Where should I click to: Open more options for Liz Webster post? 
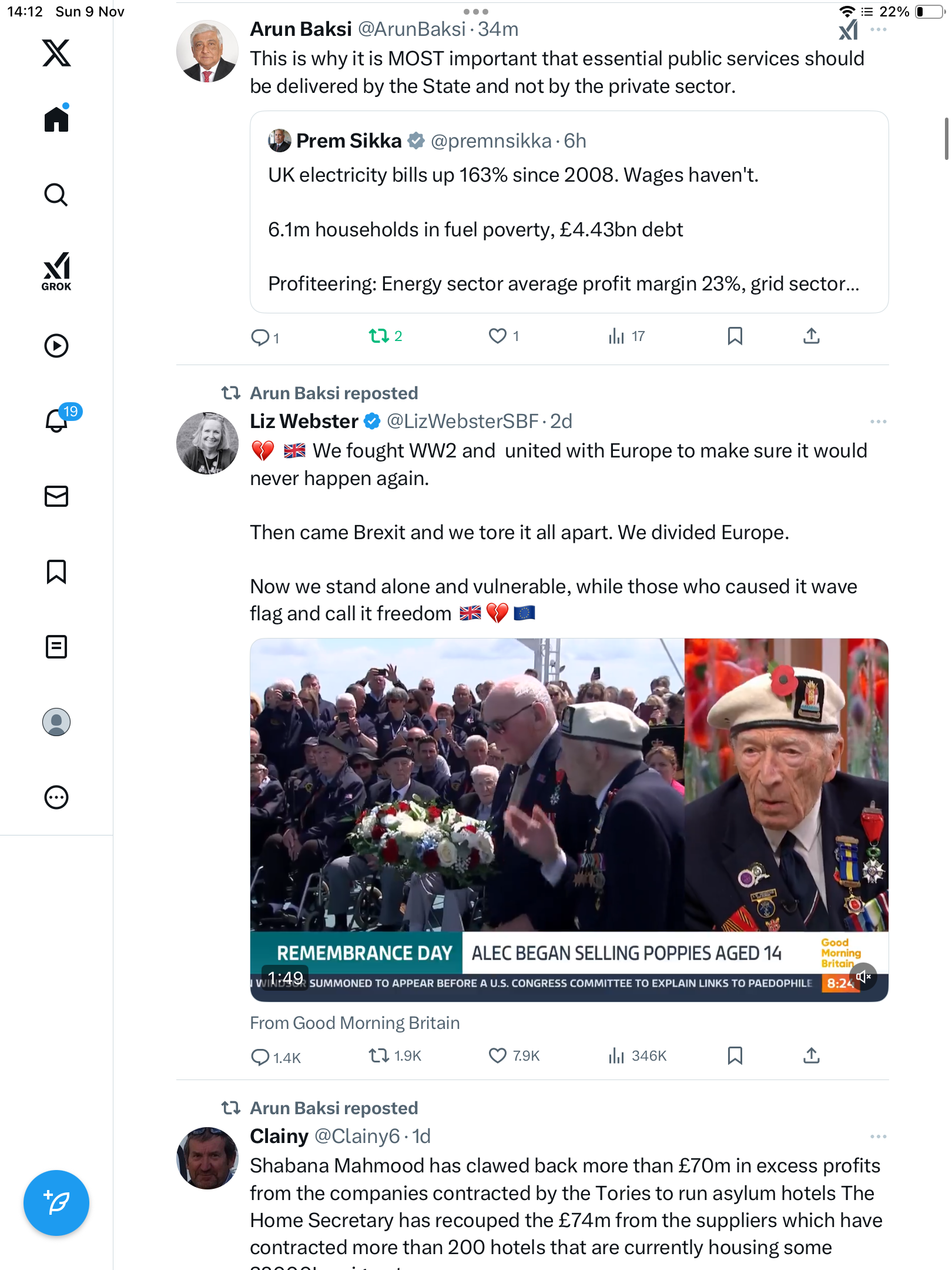[878, 422]
